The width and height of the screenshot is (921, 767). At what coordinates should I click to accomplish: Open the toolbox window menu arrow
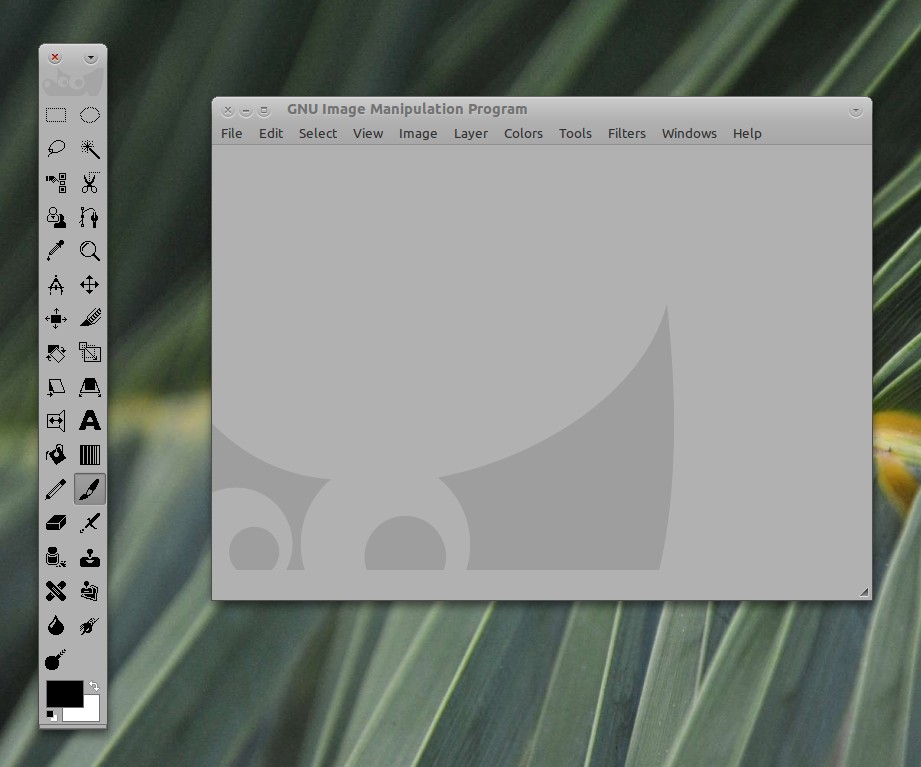tap(90, 58)
